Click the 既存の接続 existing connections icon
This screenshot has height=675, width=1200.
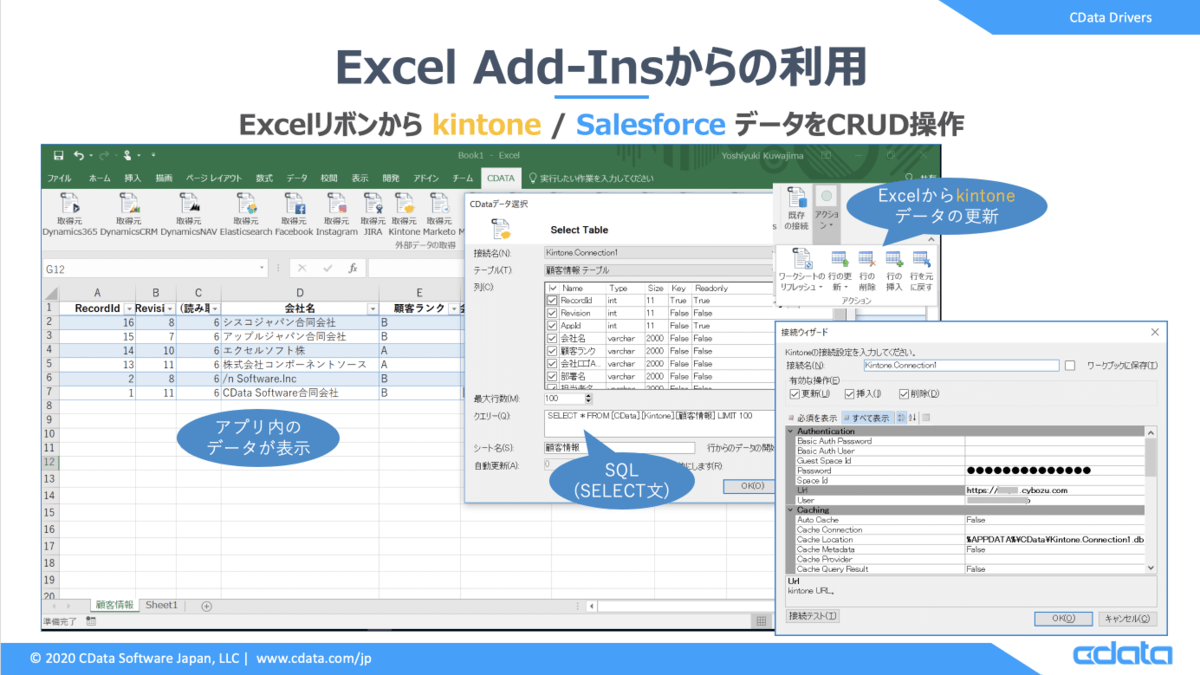tap(797, 198)
